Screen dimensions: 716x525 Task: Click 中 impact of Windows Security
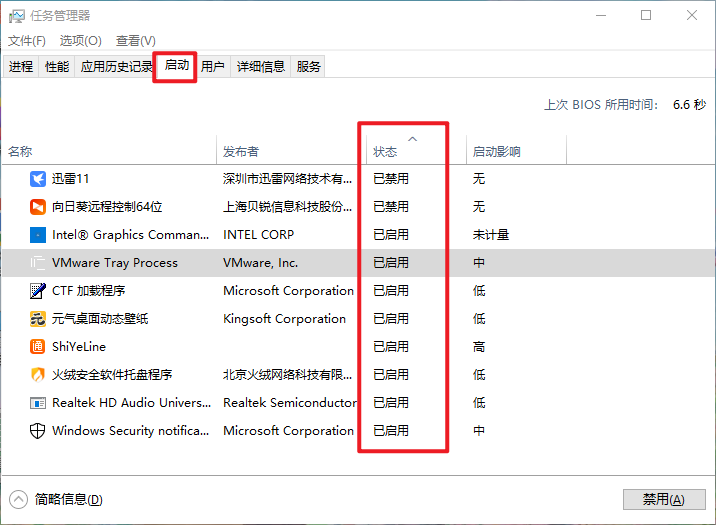479,430
